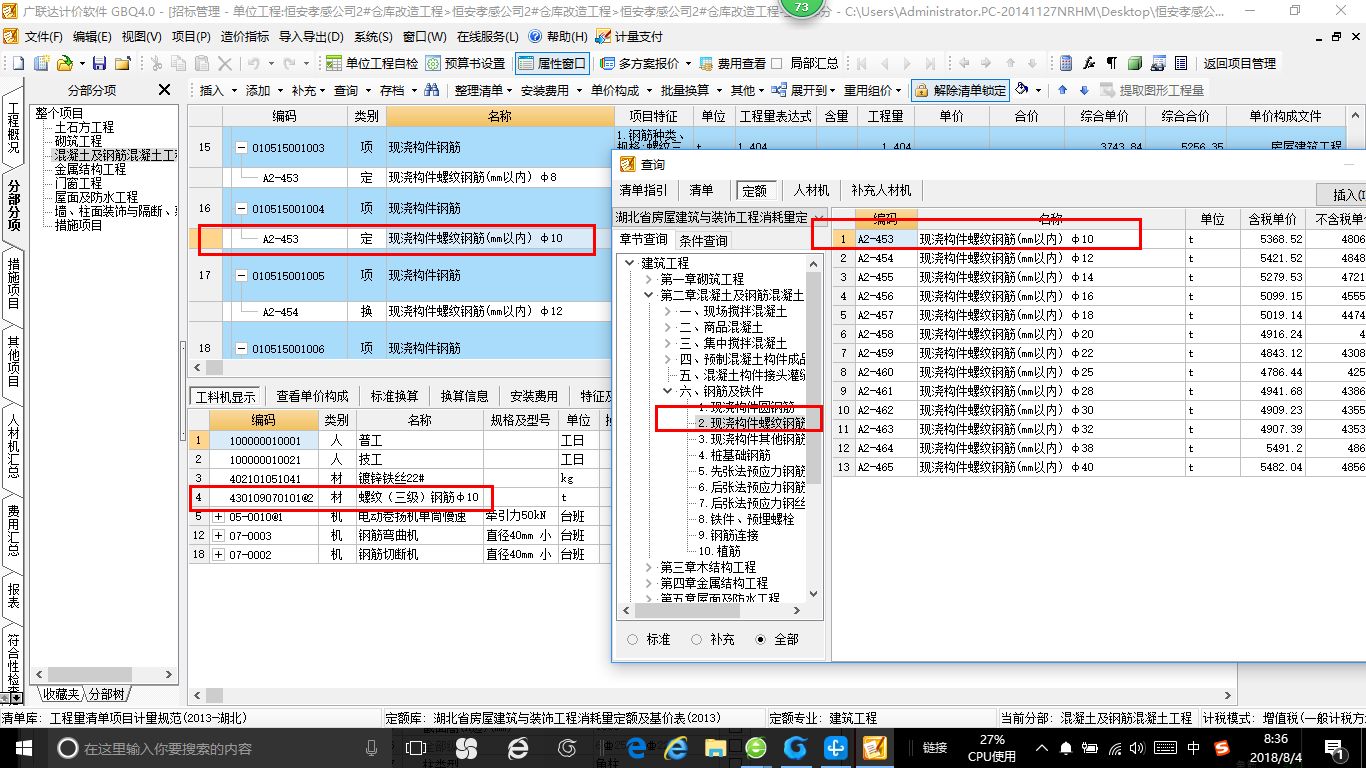Toggle the 局部汇总 checkbox

[x=776, y=63]
